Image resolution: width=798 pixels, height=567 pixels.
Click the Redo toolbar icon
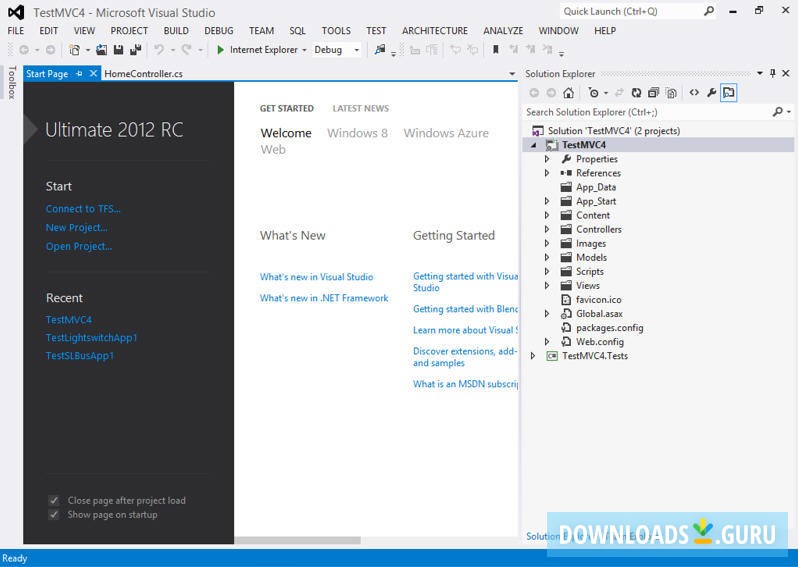tap(187, 50)
